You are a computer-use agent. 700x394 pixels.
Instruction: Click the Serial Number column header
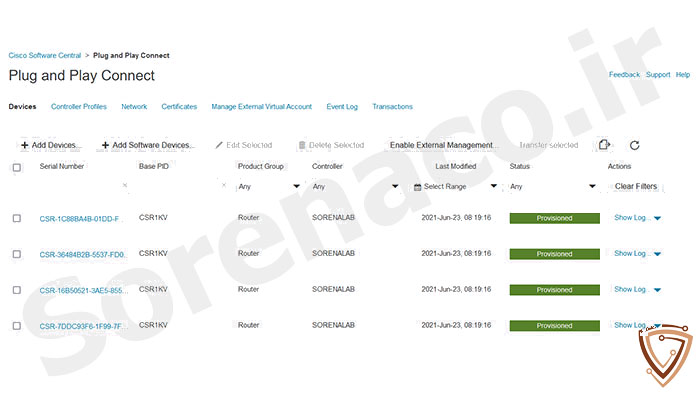[x=62, y=166]
